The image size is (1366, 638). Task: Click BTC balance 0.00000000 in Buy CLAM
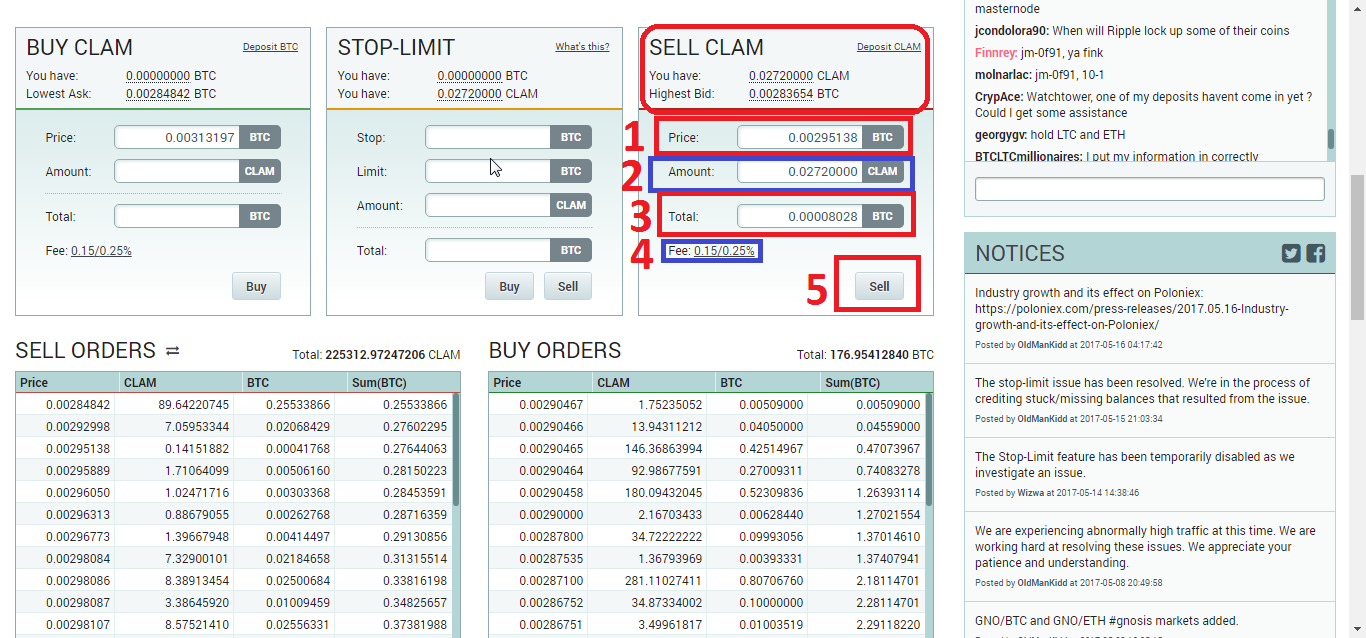(158, 76)
